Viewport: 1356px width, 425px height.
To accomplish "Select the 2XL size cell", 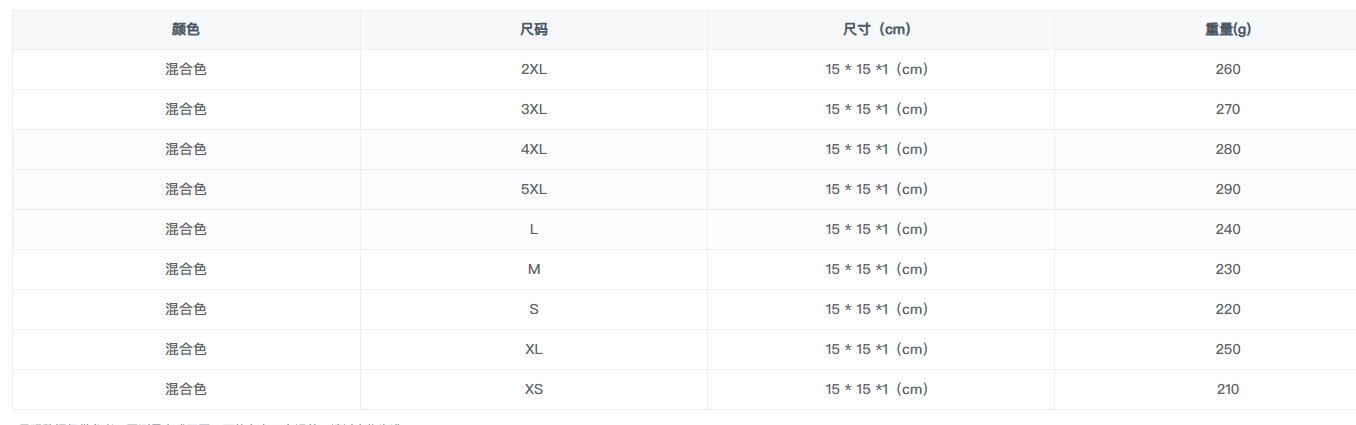I will coord(534,70).
